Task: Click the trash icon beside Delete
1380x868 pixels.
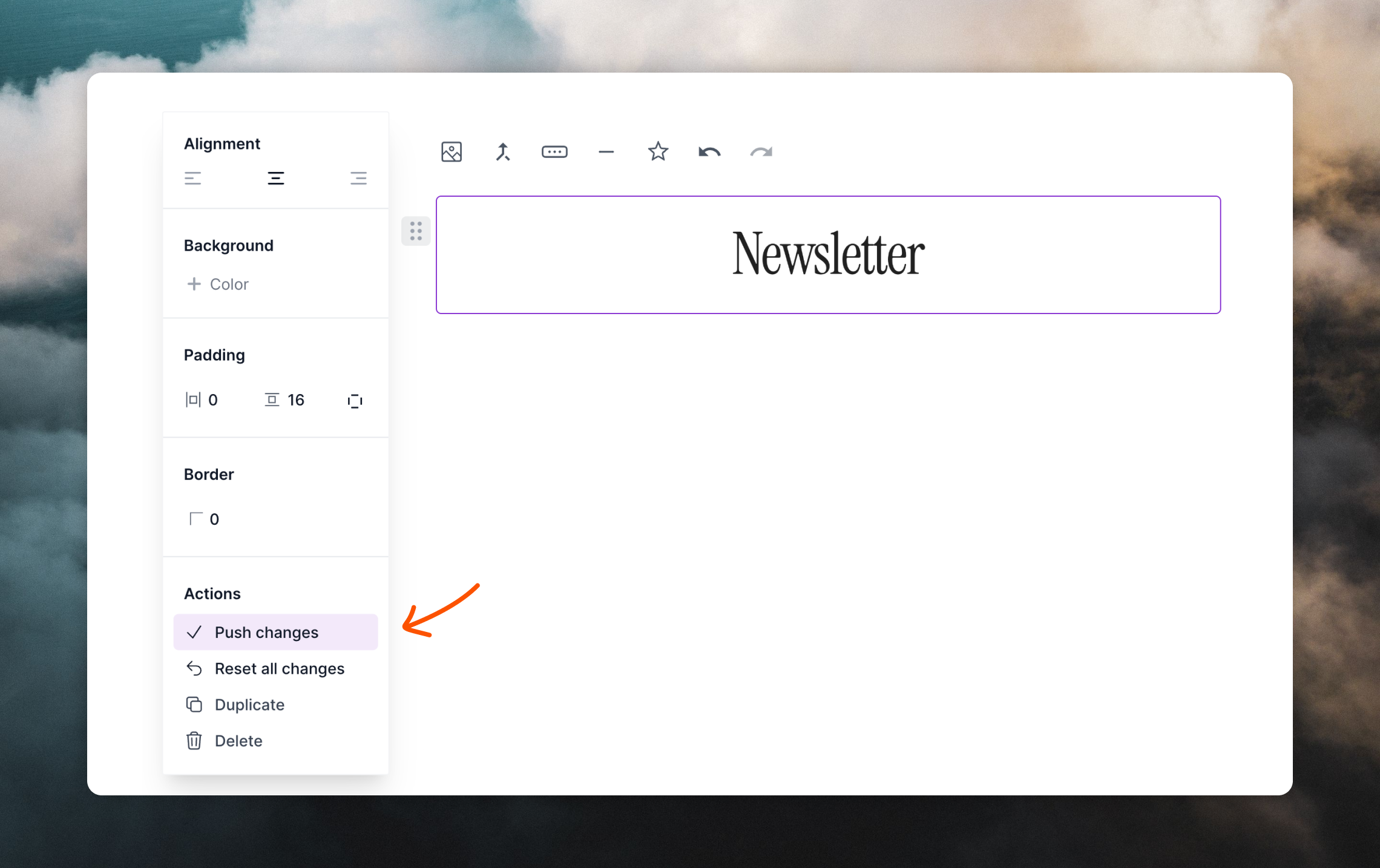Action: (x=194, y=741)
